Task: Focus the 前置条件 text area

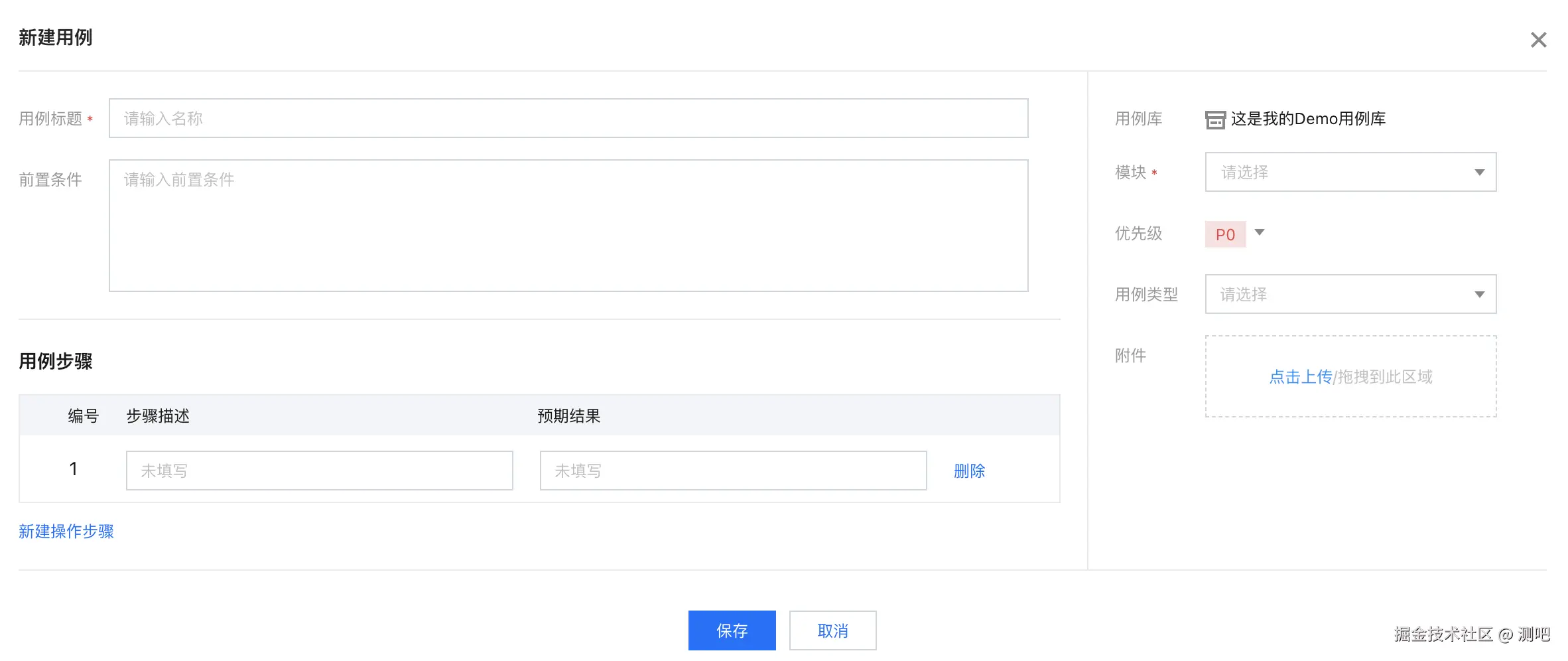Action: coord(568,226)
